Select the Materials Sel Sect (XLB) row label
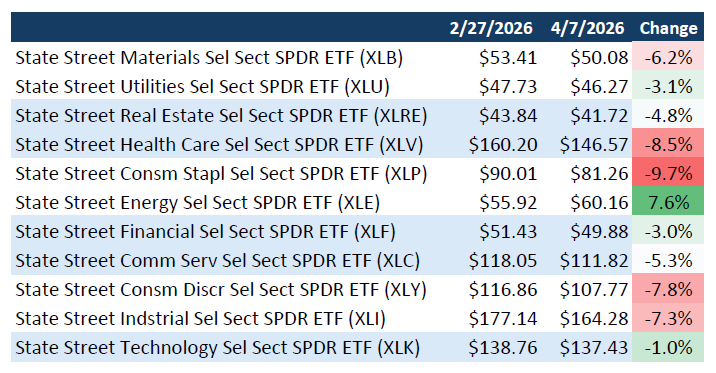This screenshot has width=716, height=373. [x=209, y=58]
